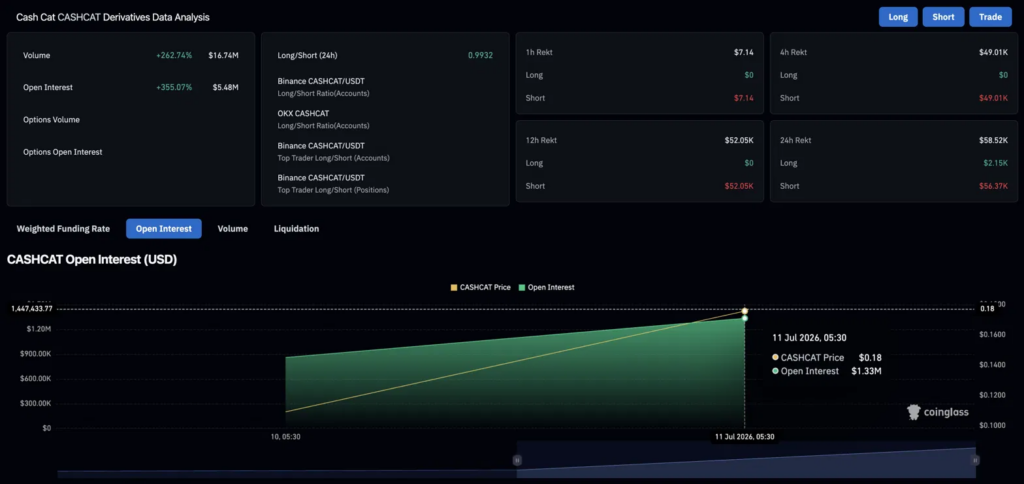The height and width of the screenshot is (484, 1024).
Task: Click the 24h Rekt Short value $56.37K
Action: [x=992, y=186]
